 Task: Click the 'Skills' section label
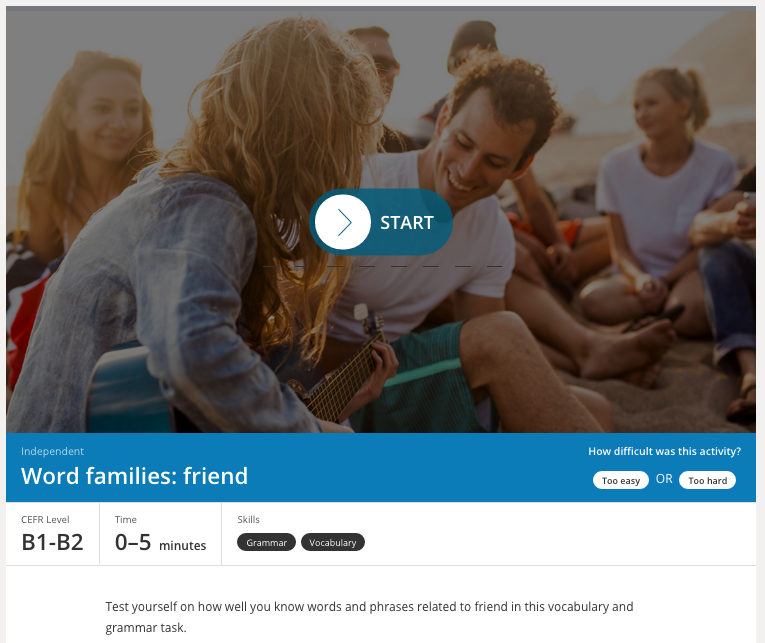coord(248,519)
